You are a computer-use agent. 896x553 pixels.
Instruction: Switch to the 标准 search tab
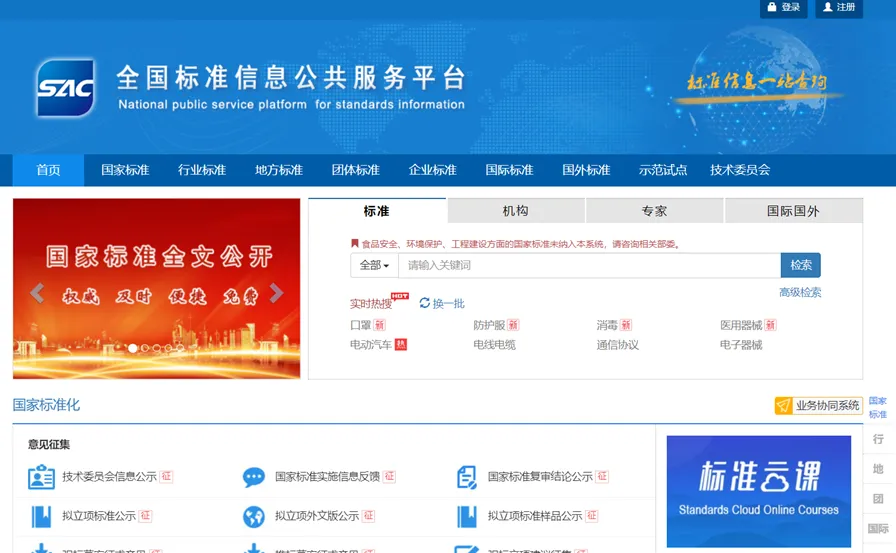[377, 211]
